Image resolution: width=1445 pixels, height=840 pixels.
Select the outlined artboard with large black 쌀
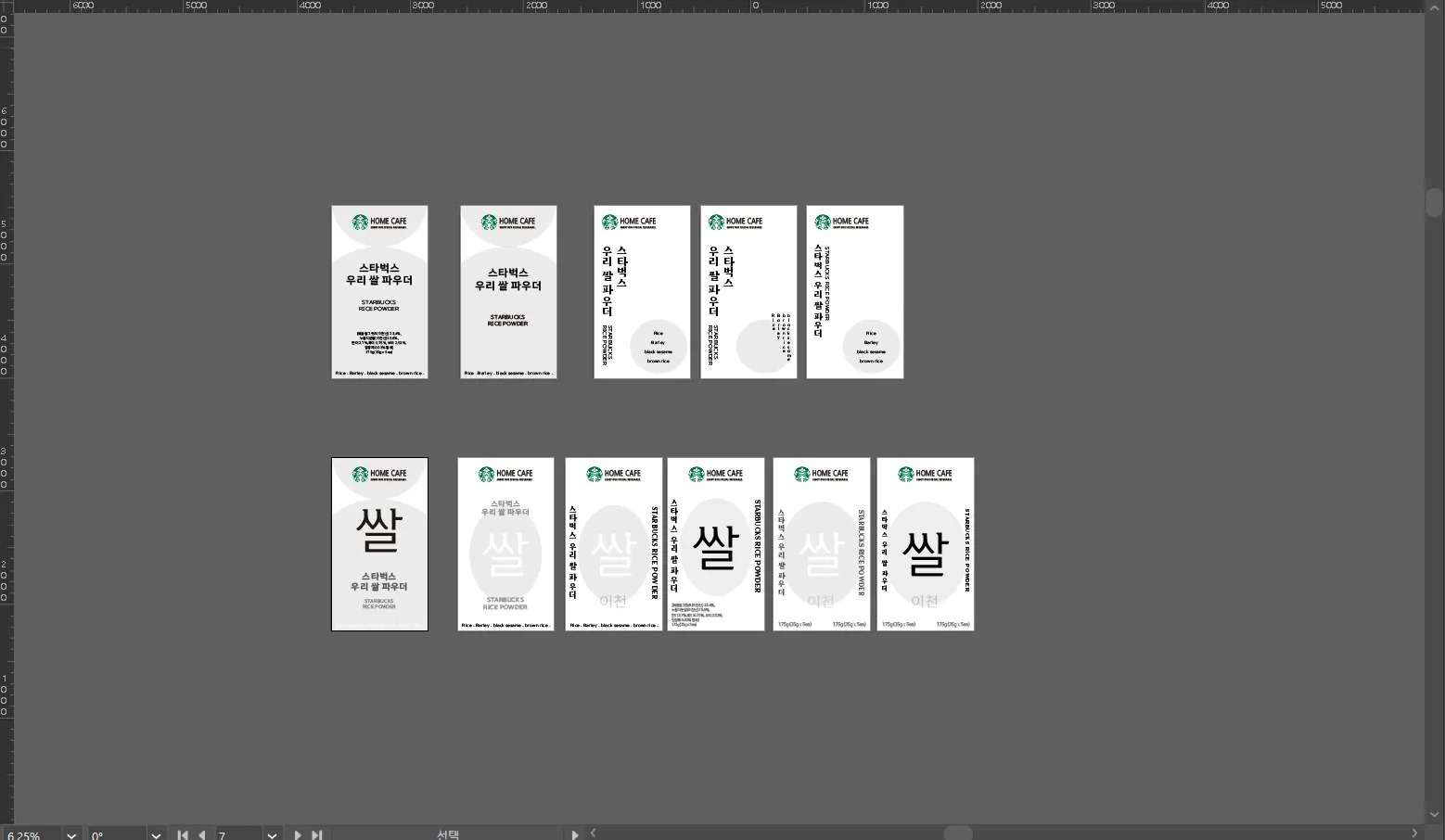coord(379,544)
